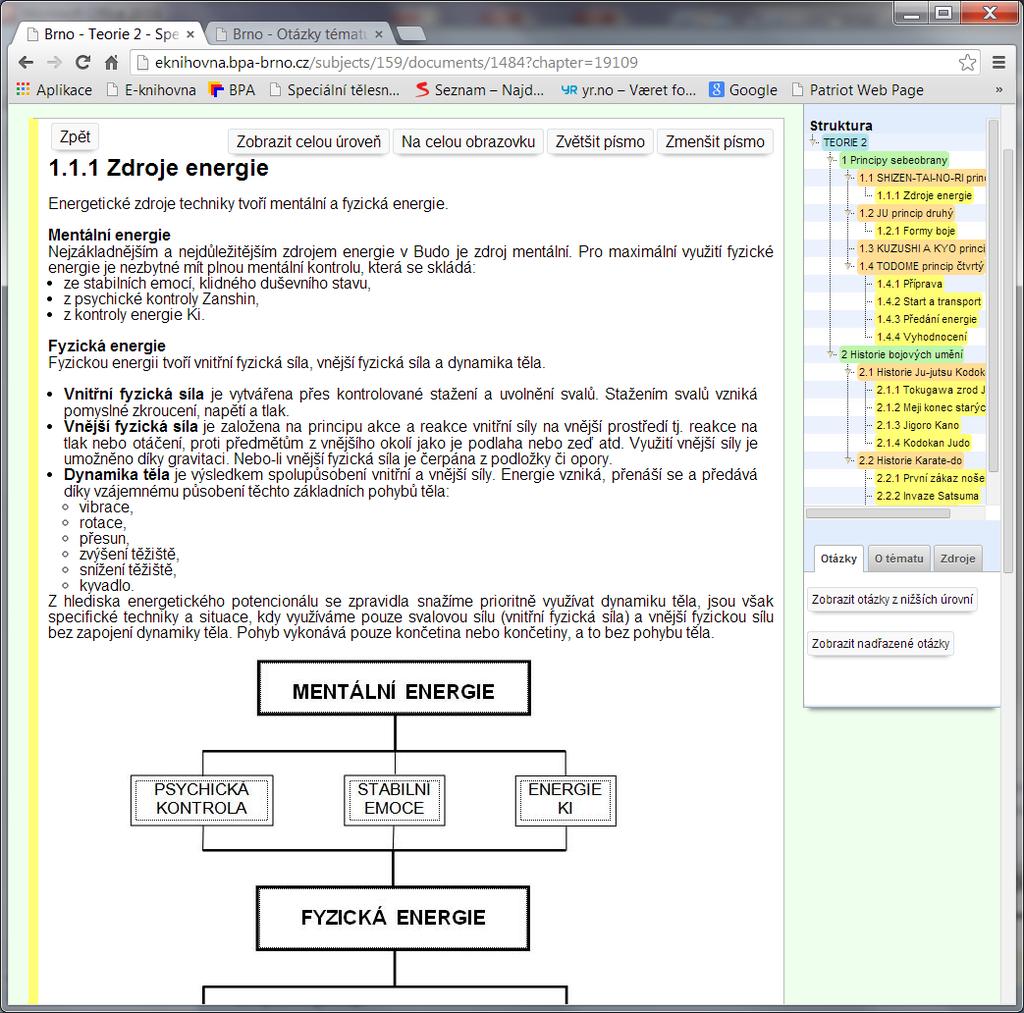Screen dimensions: 1024x1013
Task: Open the E-knihovna bookmark
Action: 152,90
